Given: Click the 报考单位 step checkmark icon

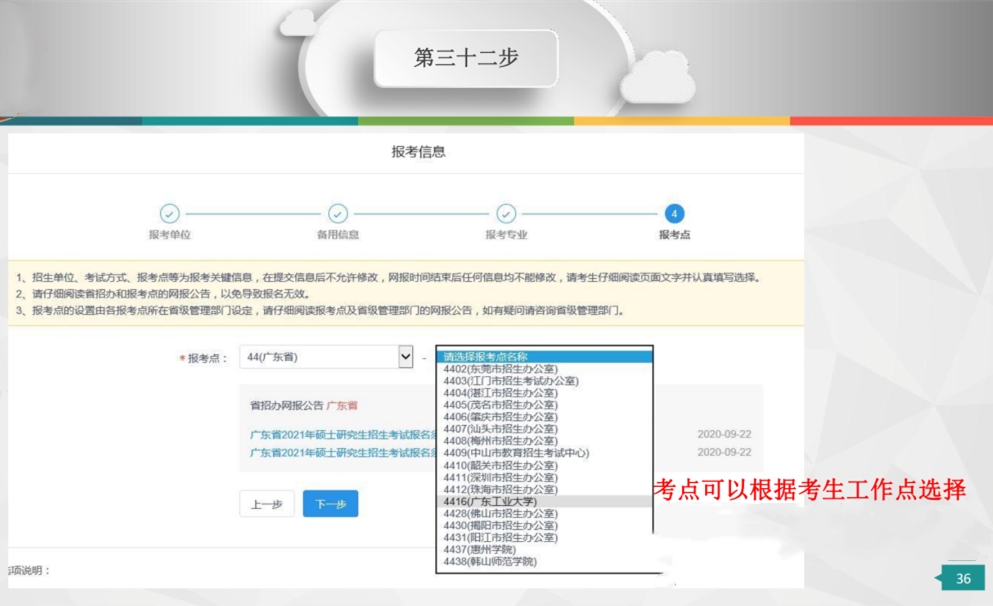Looking at the screenshot, I should pyautogui.click(x=169, y=213).
